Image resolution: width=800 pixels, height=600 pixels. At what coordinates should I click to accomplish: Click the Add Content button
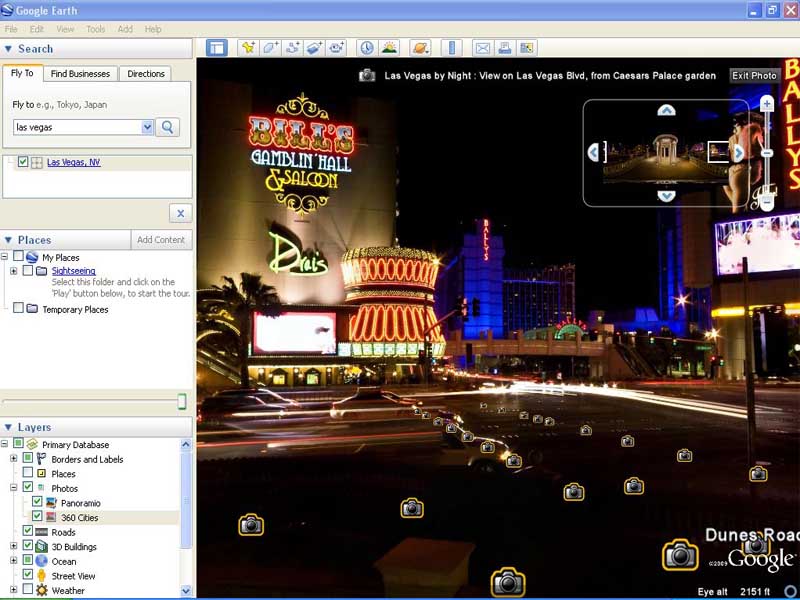(x=161, y=240)
